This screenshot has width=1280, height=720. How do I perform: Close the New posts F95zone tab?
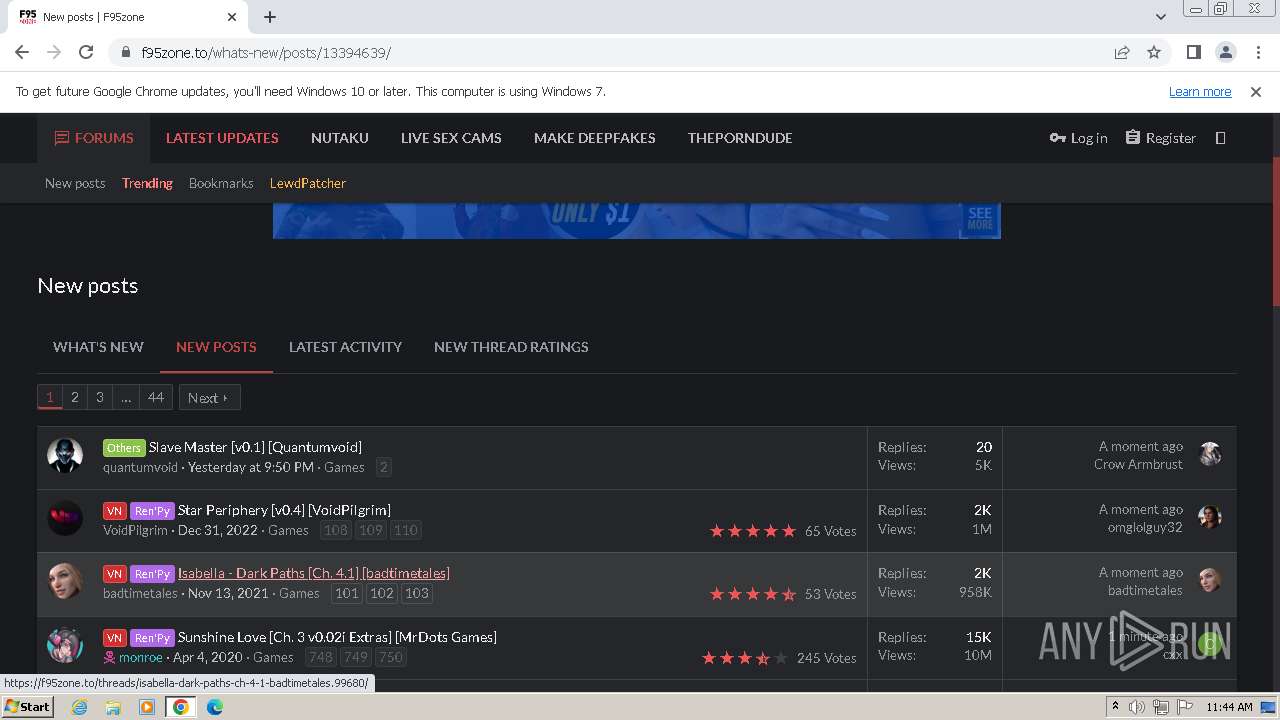232,17
